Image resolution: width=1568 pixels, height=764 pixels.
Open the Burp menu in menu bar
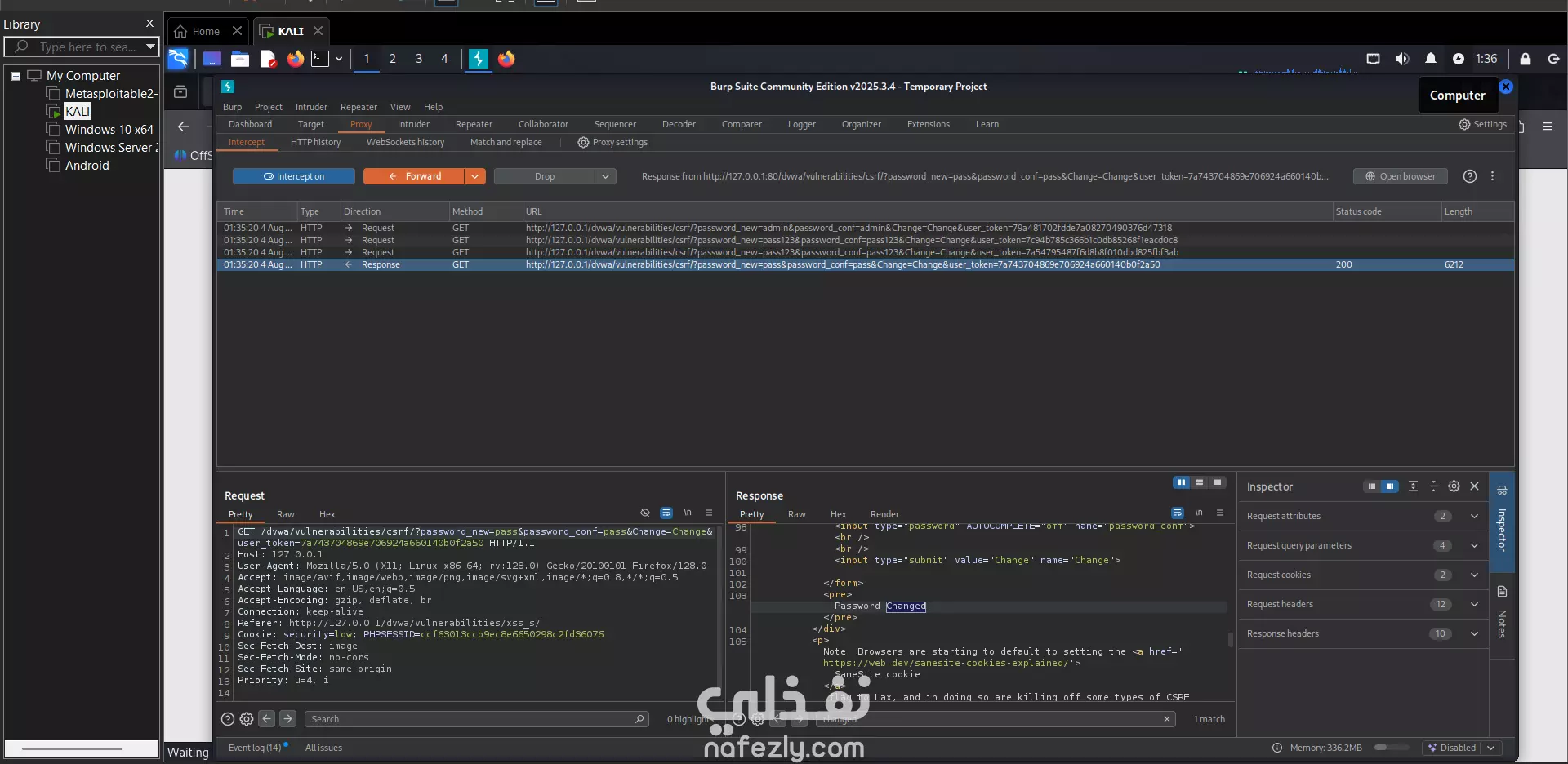click(x=233, y=107)
